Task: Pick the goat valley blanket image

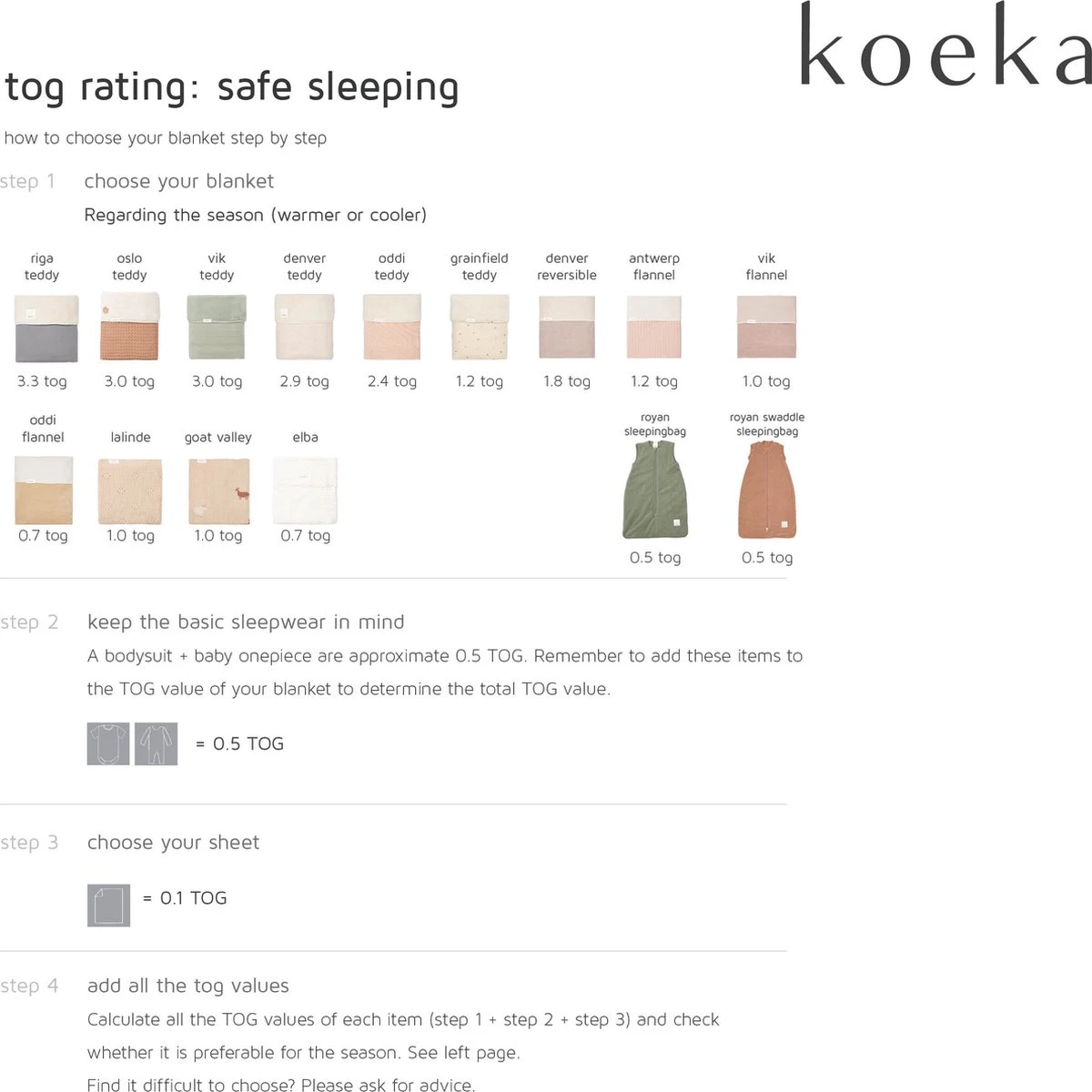Action: tap(218, 490)
